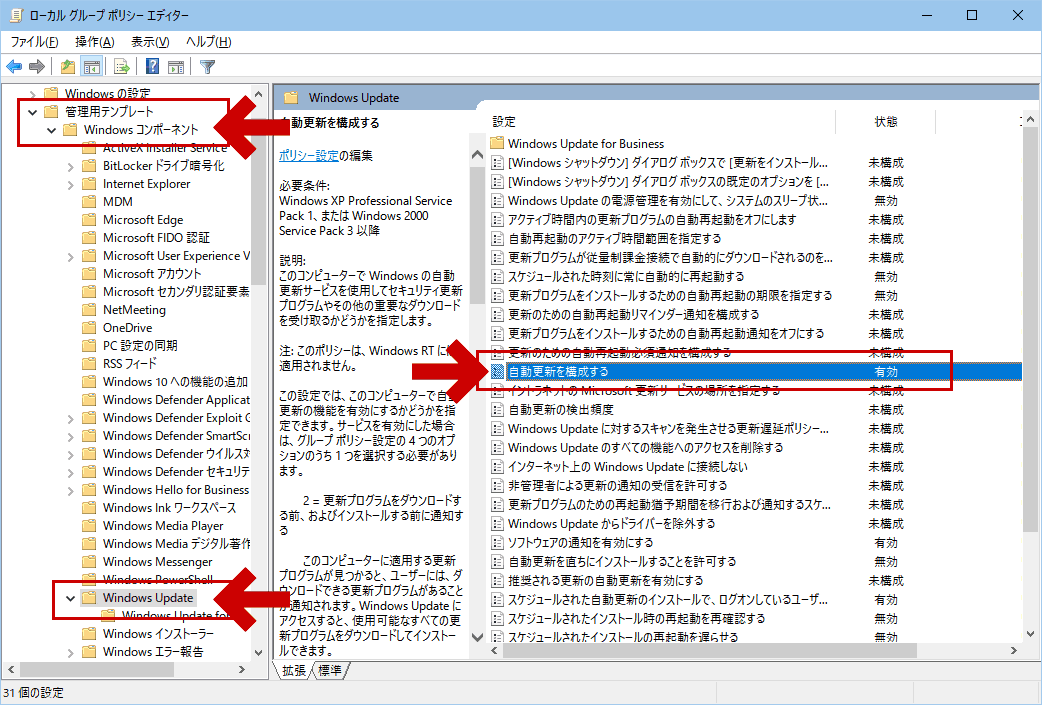Click the Forward arrow toolbar icon
Screen dimensions: 1042x705
[37, 66]
